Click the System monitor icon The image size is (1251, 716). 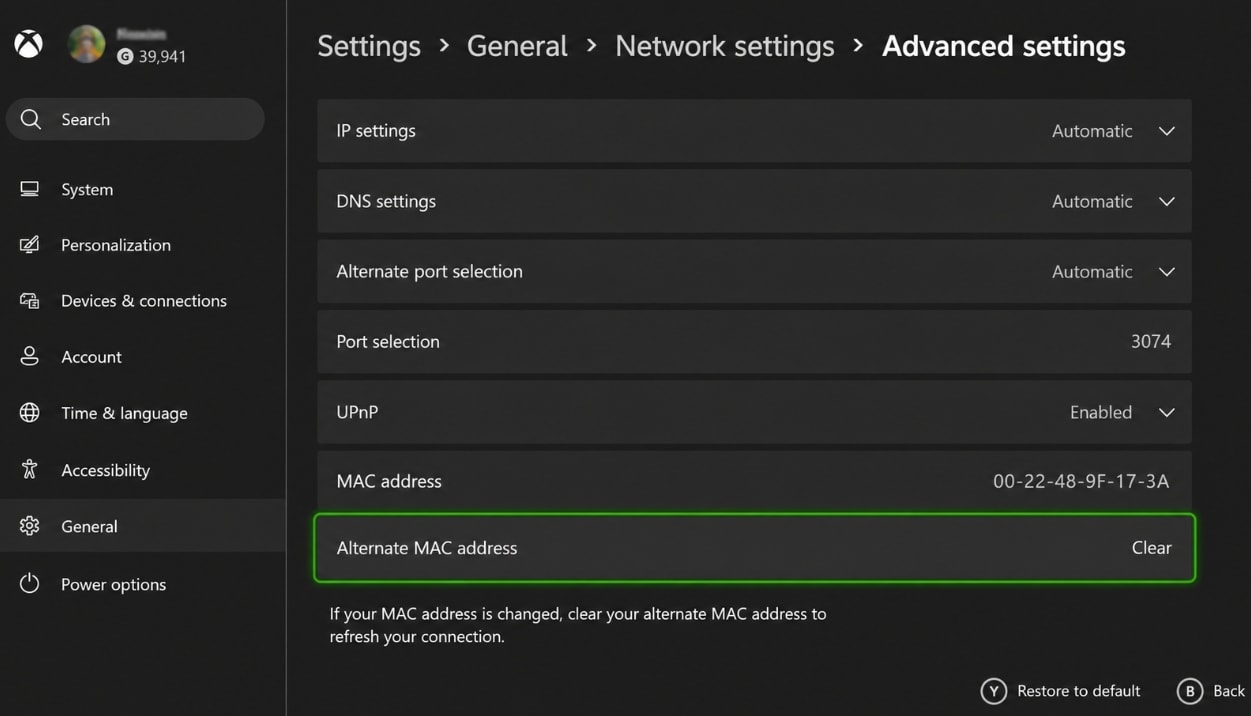[30, 189]
